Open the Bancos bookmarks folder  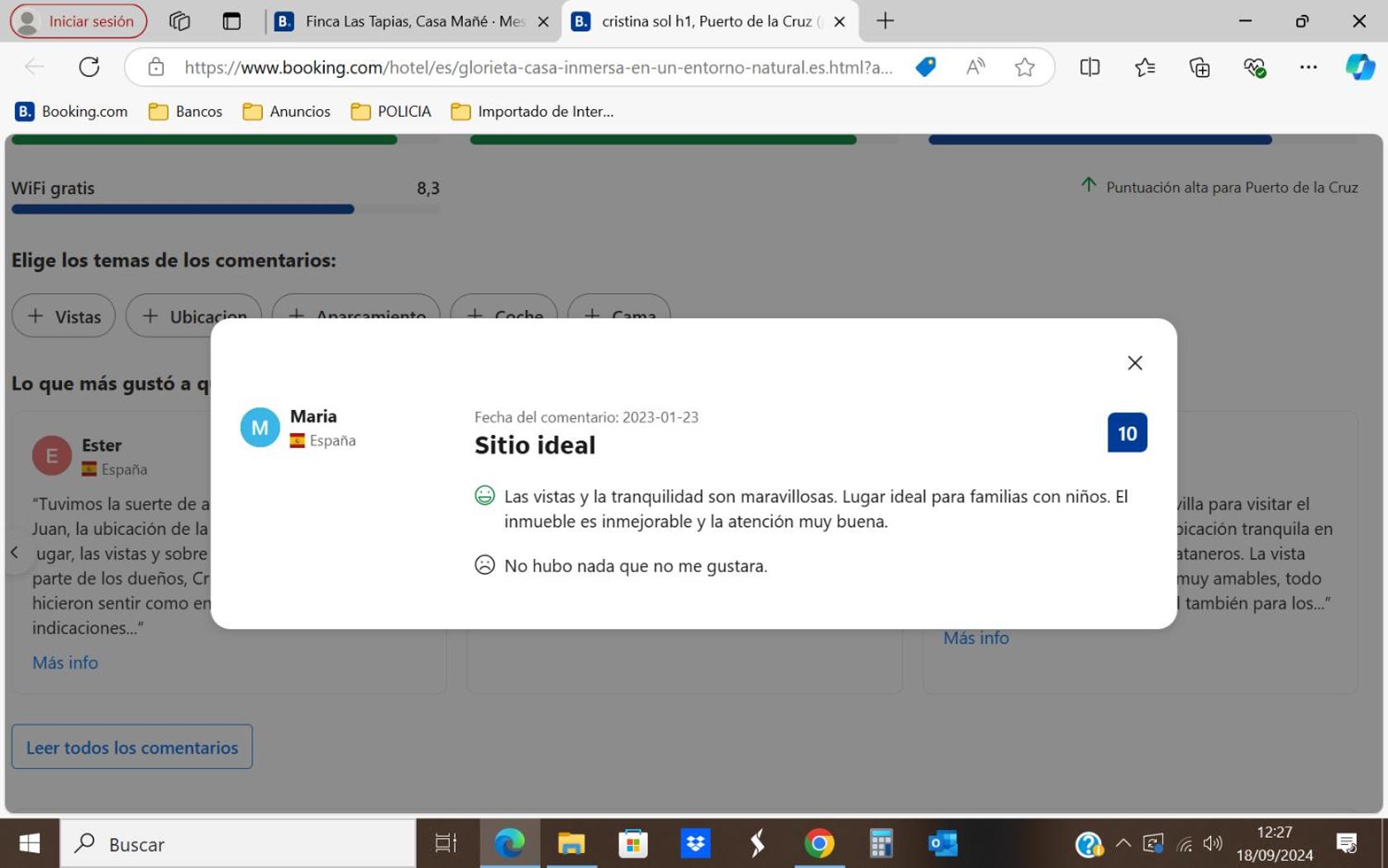point(186,111)
